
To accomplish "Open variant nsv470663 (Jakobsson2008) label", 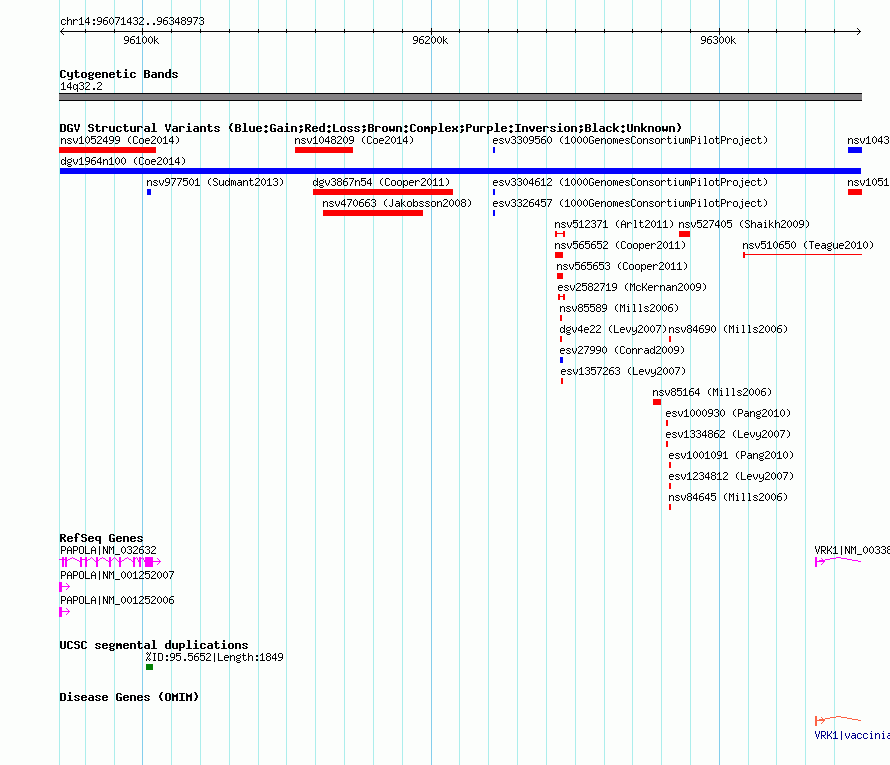I will tap(397, 203).
